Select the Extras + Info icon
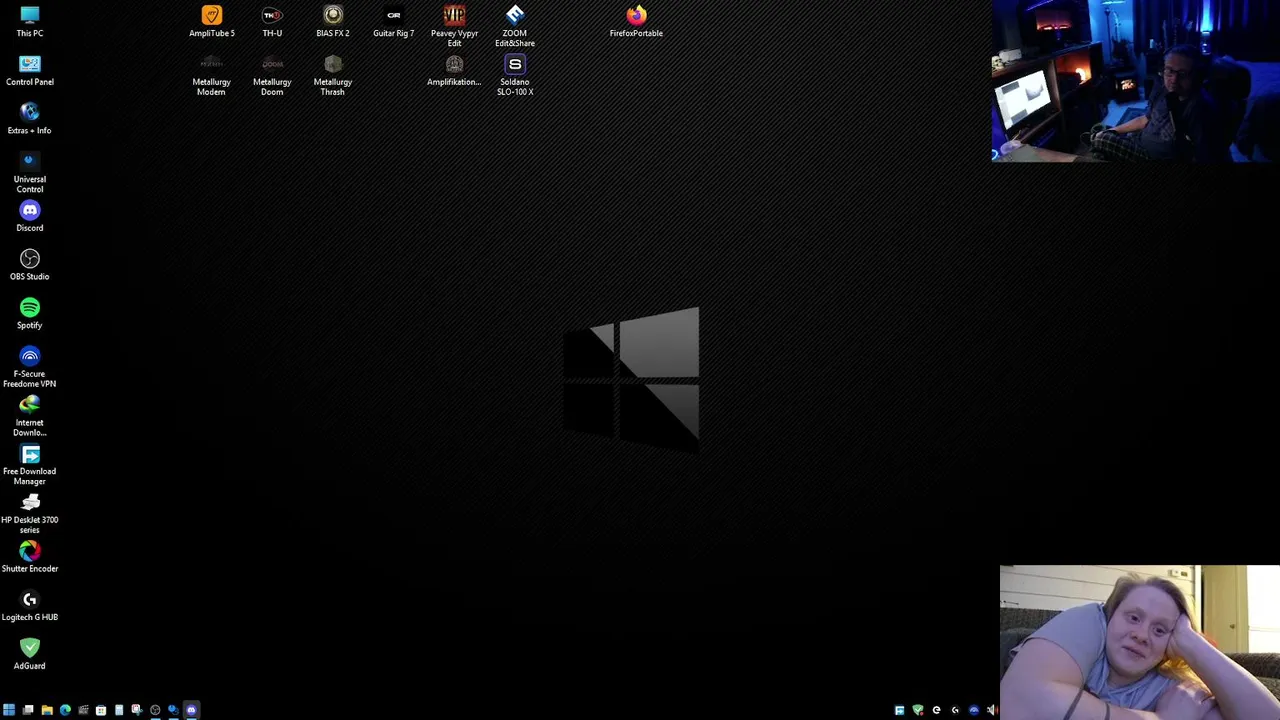The image size is (1280, 720). point(30,118)
